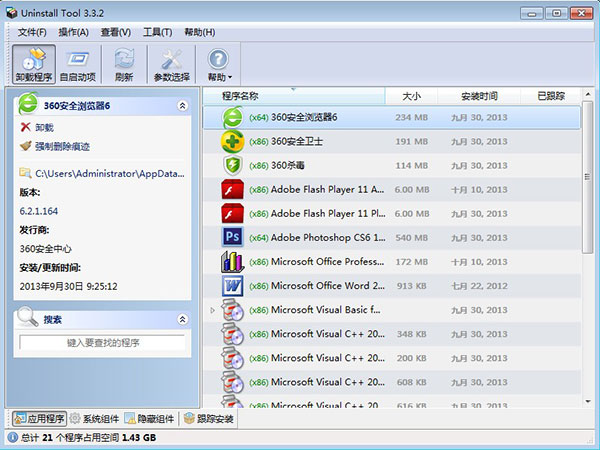Open the 跟踪安装 tab
Screen dimensions: 600x450
pyautogui.click(x=209, y=419)
